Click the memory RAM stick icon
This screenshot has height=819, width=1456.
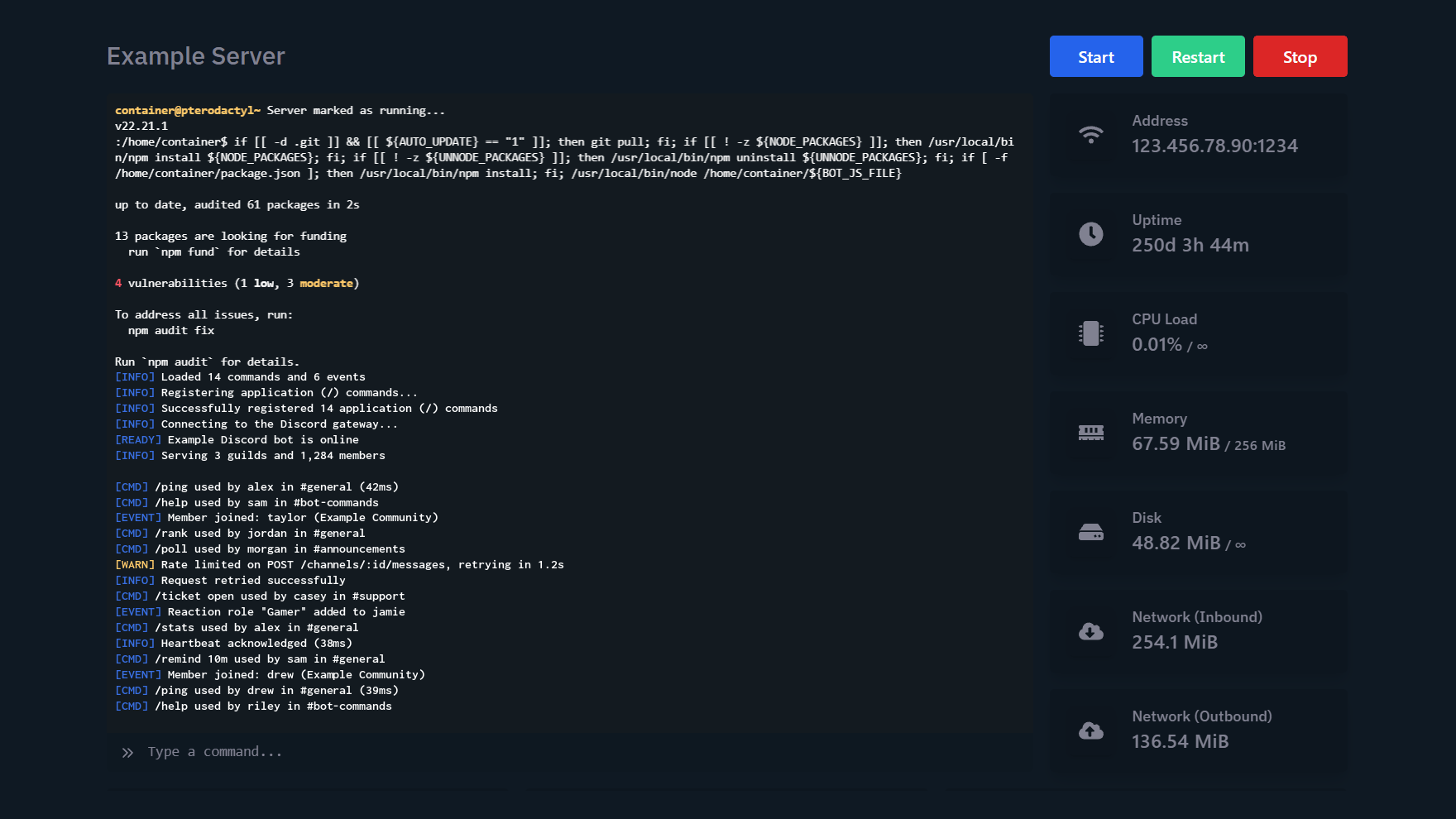click(1091, 433)
